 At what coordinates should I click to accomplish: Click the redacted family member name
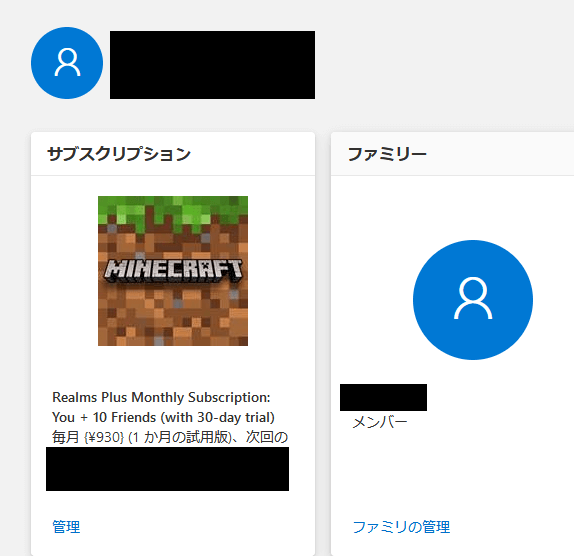tap(383, 397)
